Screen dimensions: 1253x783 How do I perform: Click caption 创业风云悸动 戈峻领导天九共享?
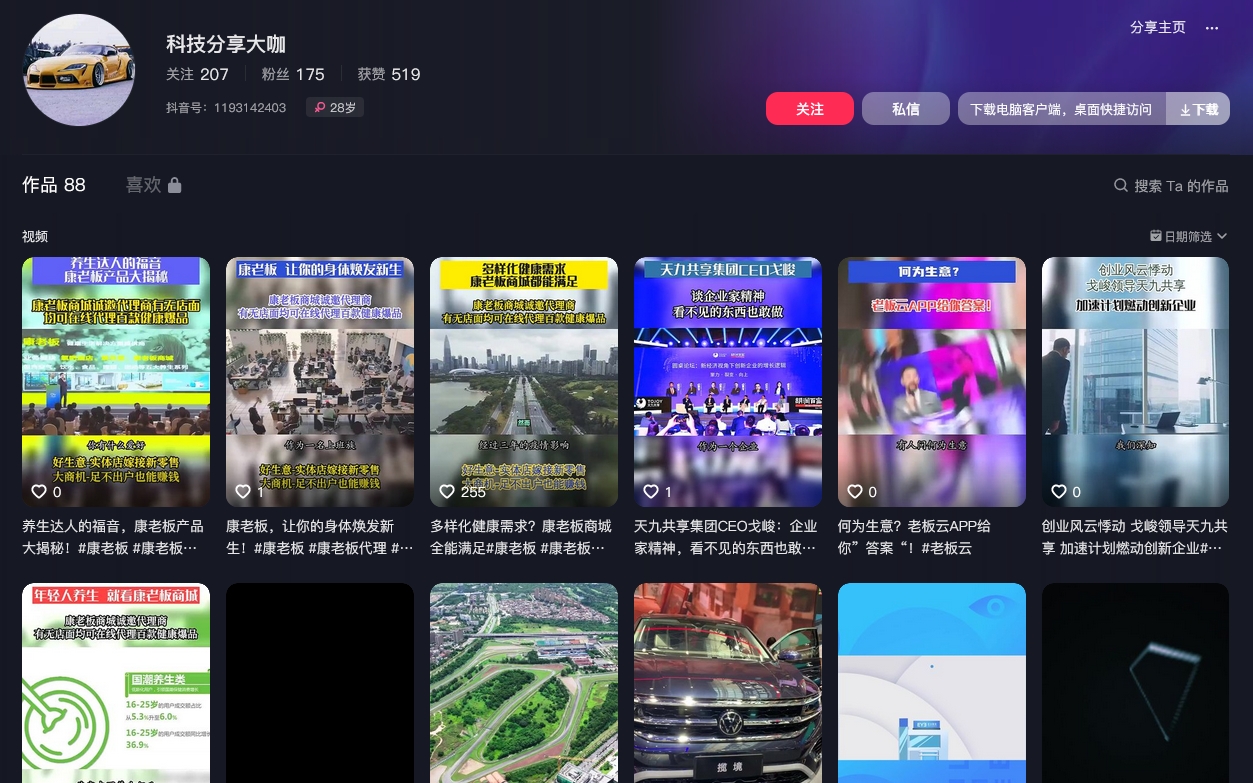pyautogui.click(x=1135, y=537)
